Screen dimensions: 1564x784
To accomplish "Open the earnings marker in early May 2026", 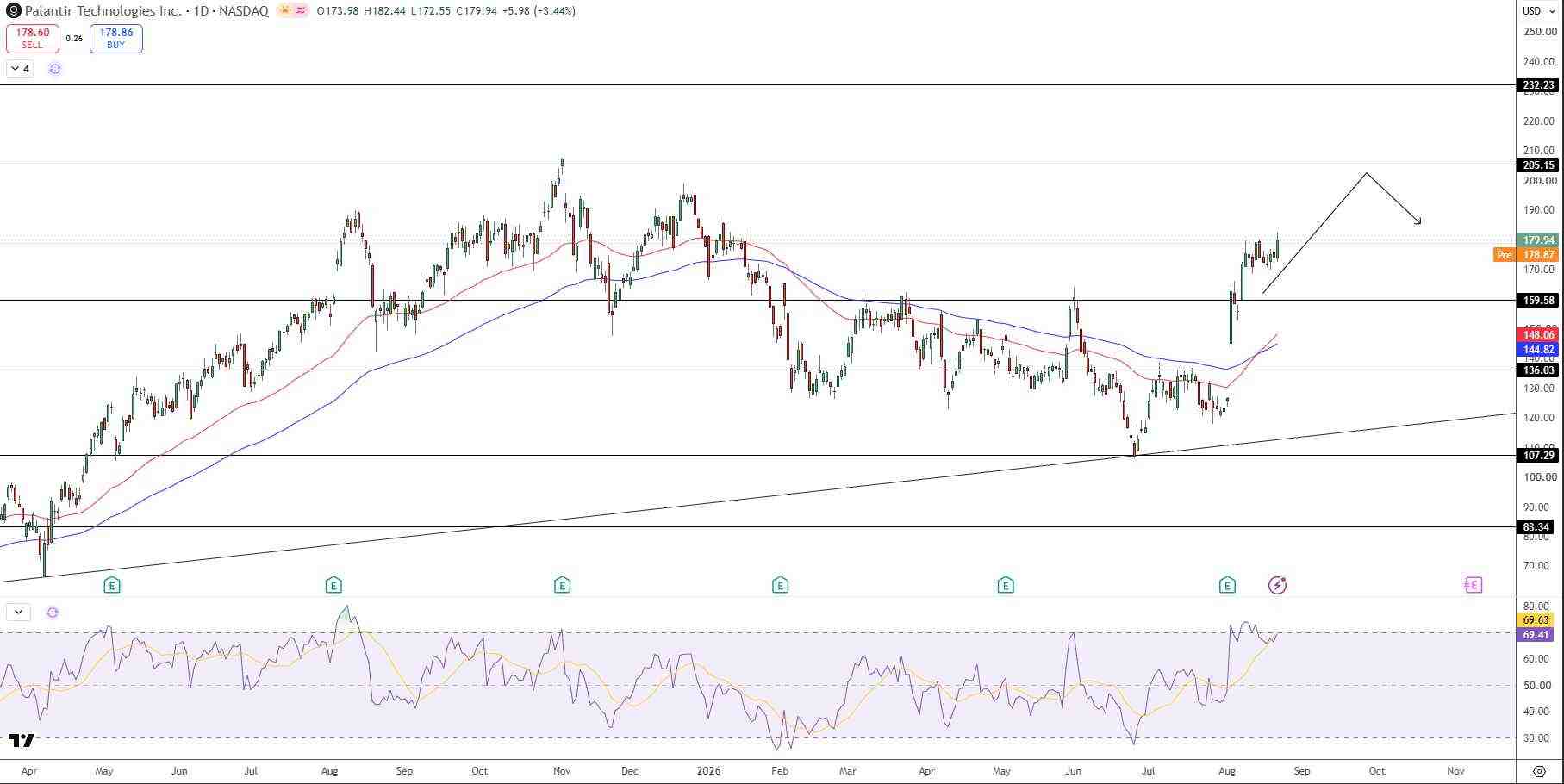I will (x=1005, y=586).
